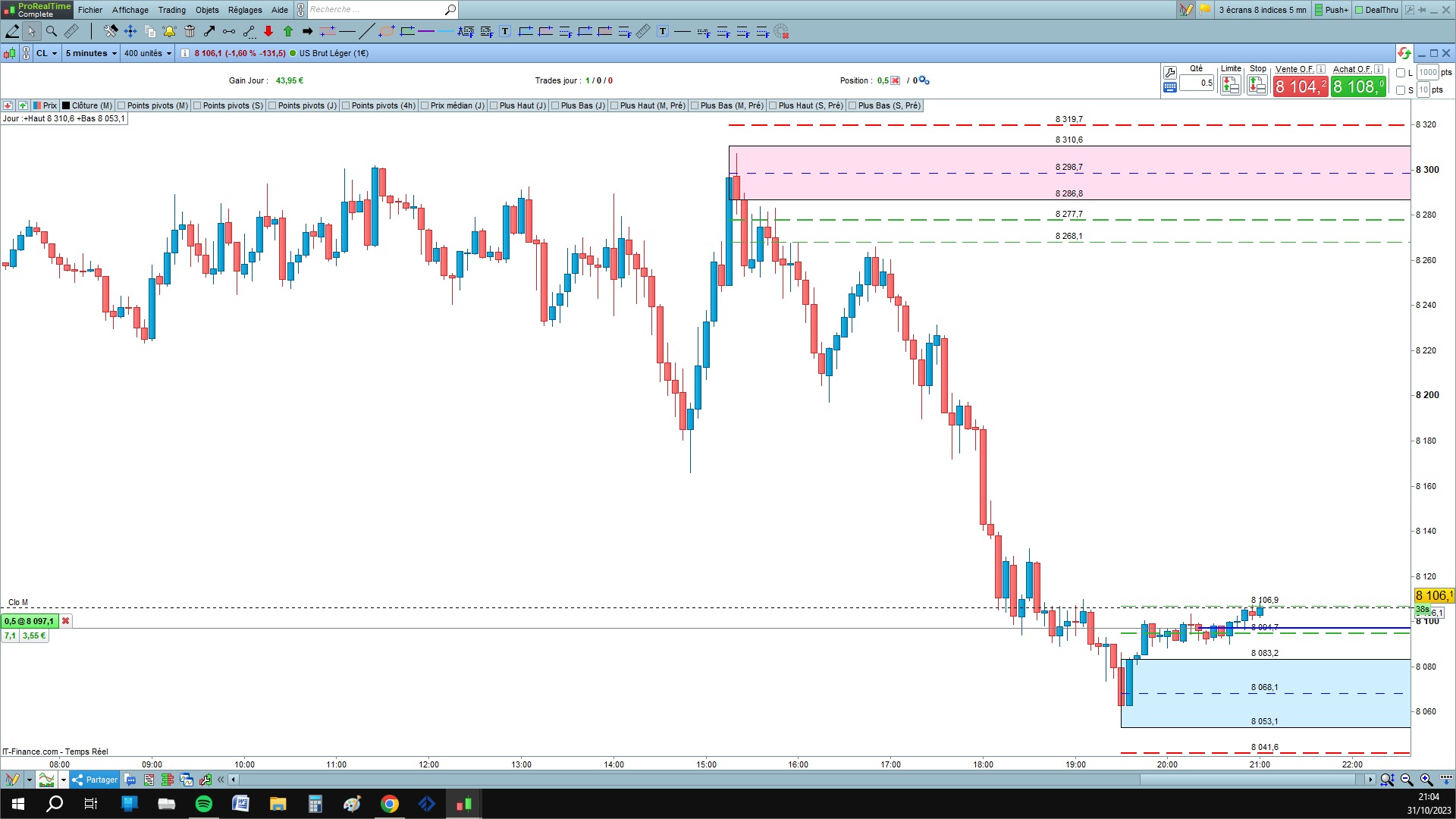The height and width of the screenshot is (819, 1456).
Task: Select the green up arrow tool
Action: coord(288,31)
